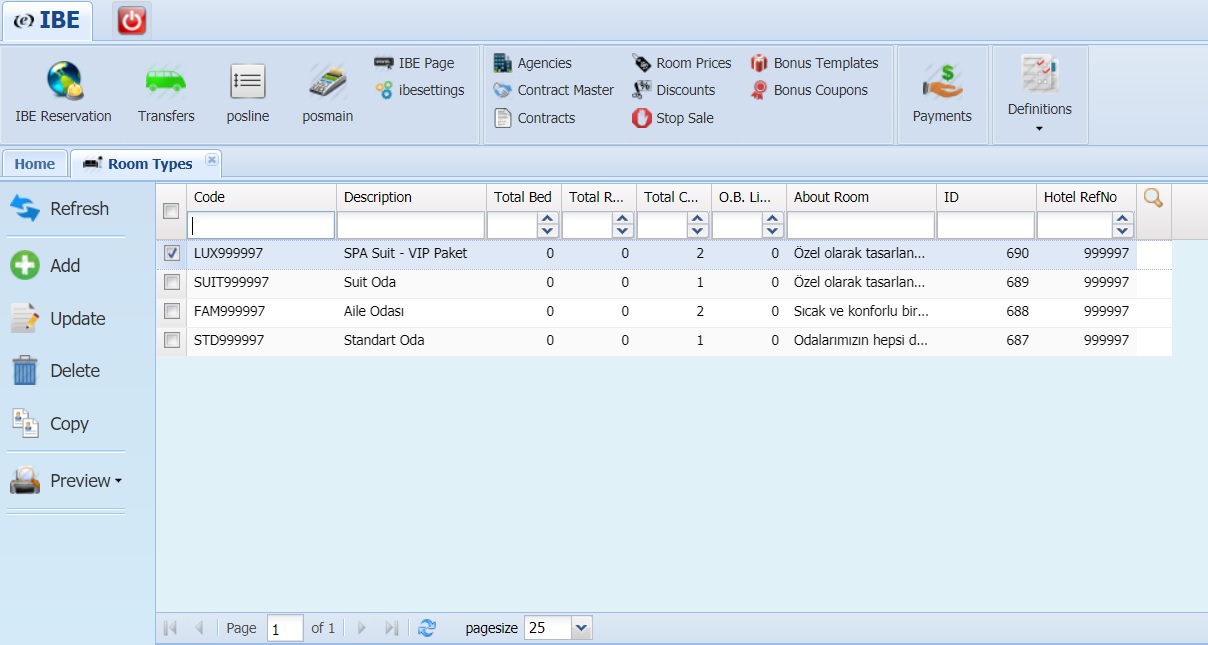Select the Standart Oda description cell

(411, 340)
